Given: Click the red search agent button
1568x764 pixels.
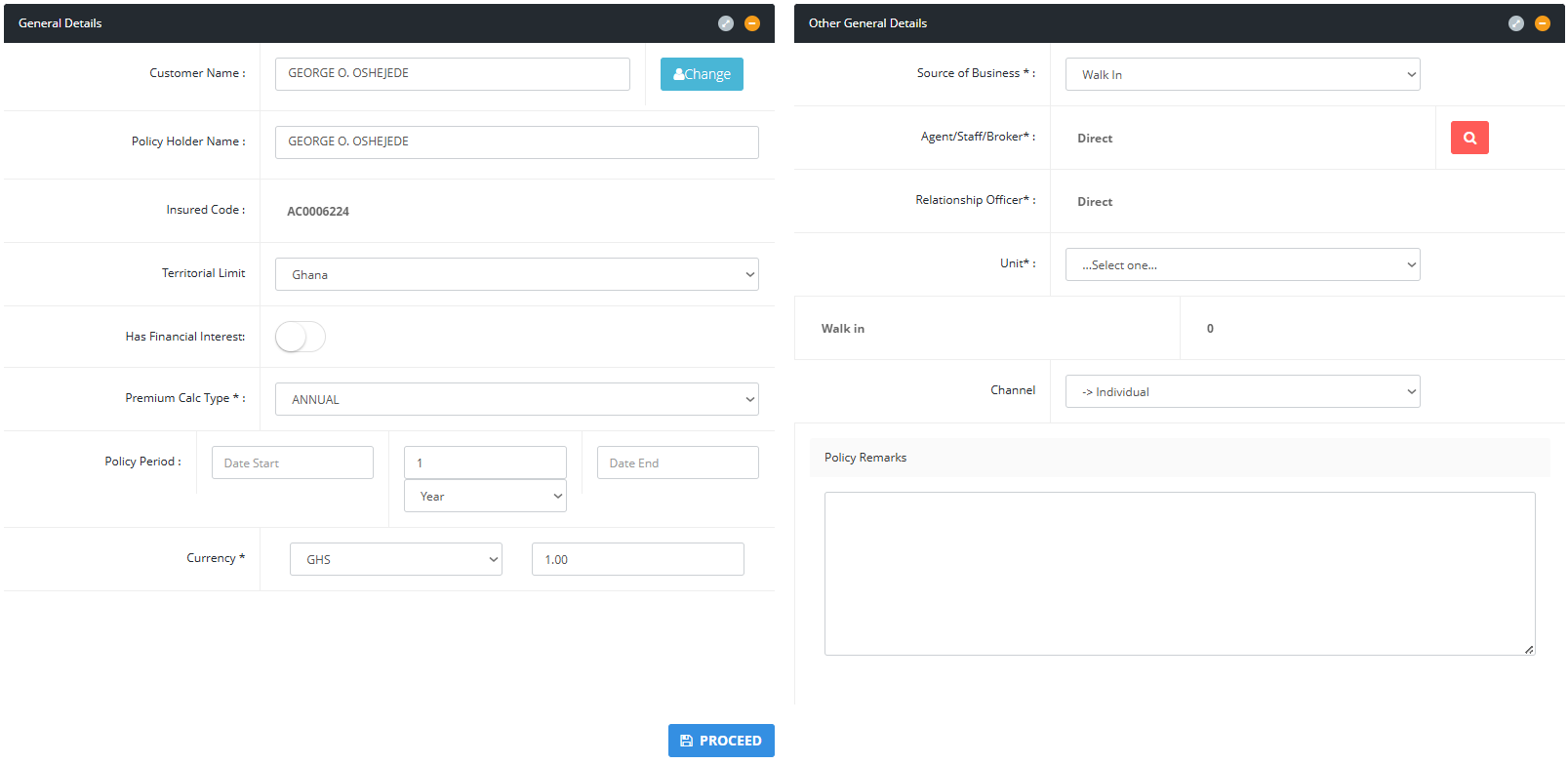Looking at the screenshot, I should (x=1468, y=138).
